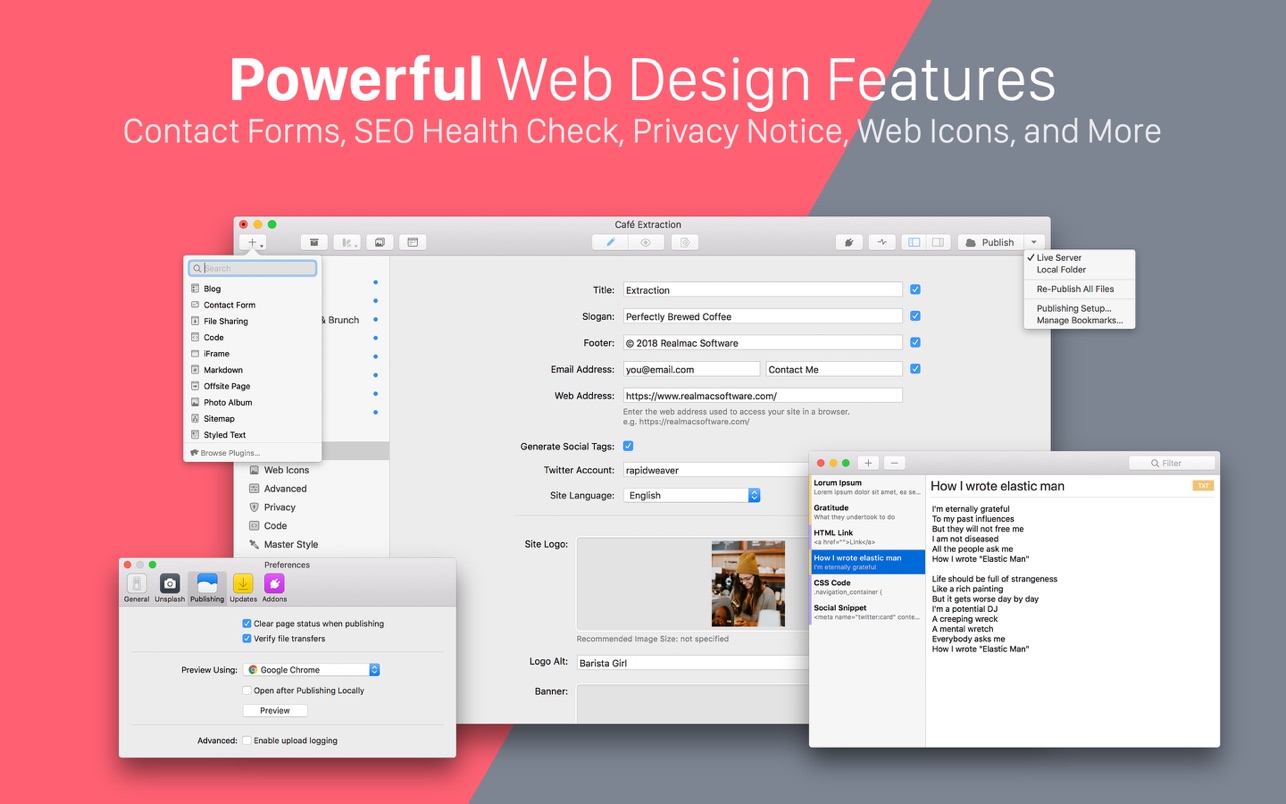Open the Addons plug icon in main toolbar
Viewport: 1286px width, 804px height.
click(x=848, y=243)
